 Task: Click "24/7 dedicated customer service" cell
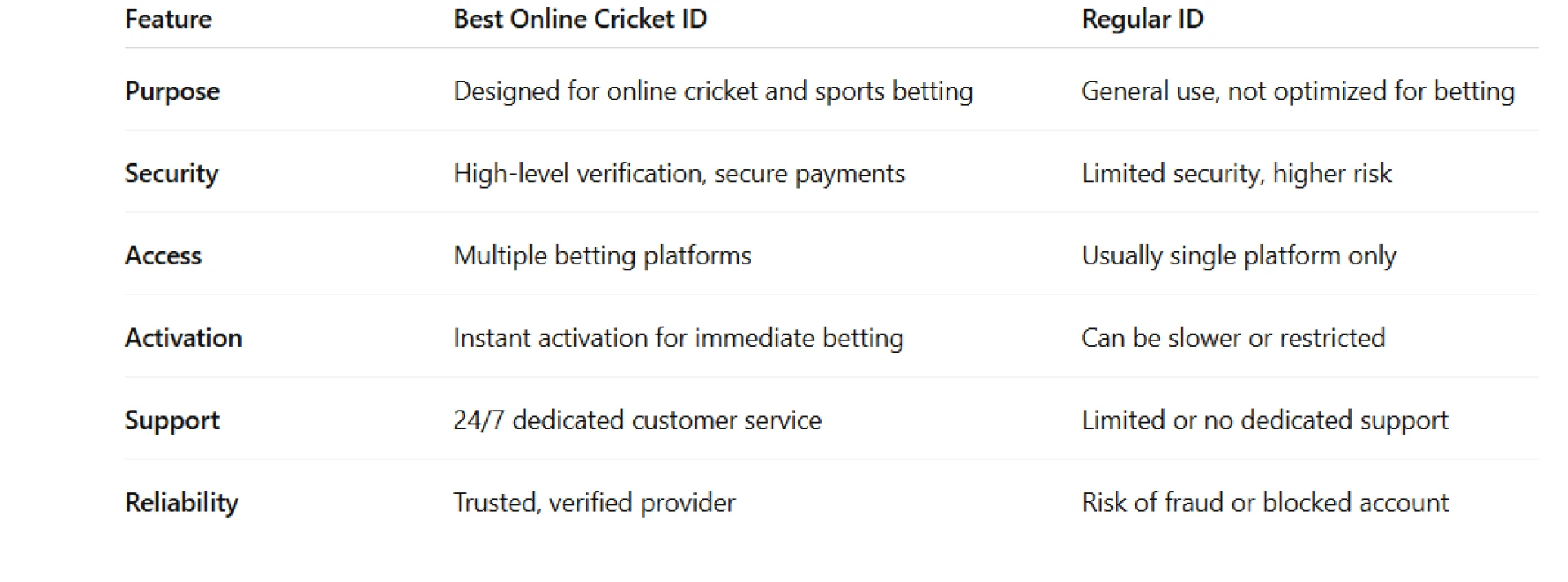tap(637, 420)
